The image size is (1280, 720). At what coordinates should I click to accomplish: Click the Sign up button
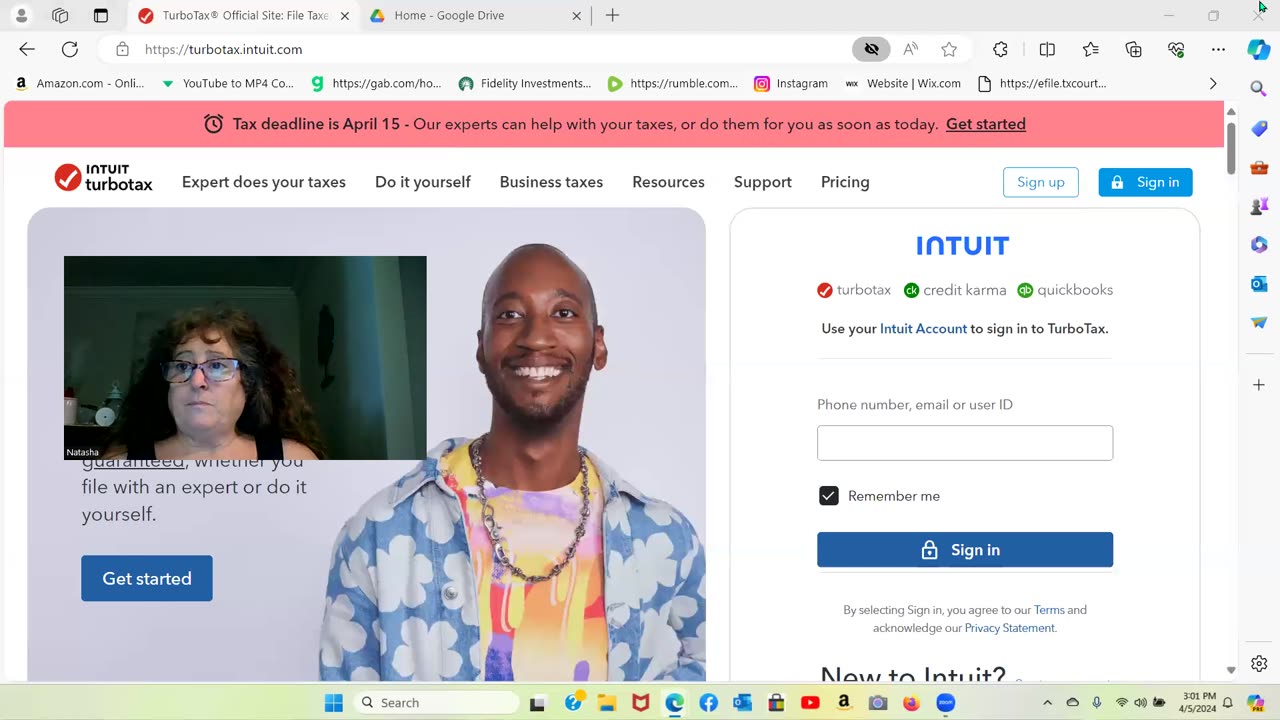(x=1041, y=182)
